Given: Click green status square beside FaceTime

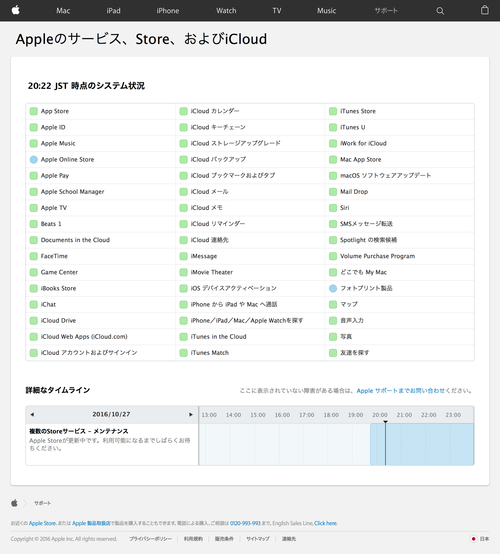Looking at the screenshot, I should pyautogui.click(x=34, y=256).
